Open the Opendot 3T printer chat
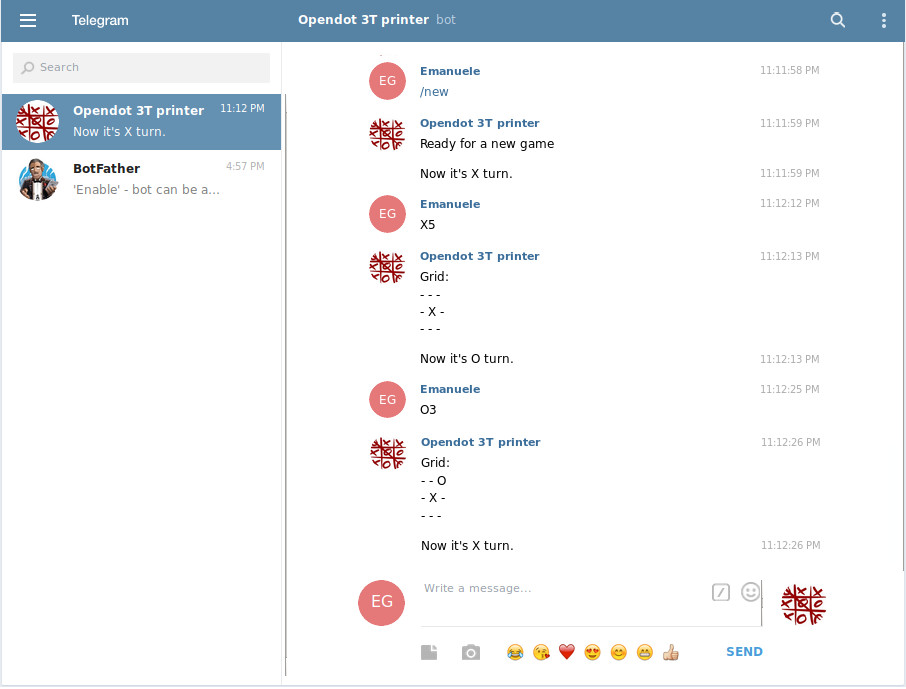 coord(141,122)
